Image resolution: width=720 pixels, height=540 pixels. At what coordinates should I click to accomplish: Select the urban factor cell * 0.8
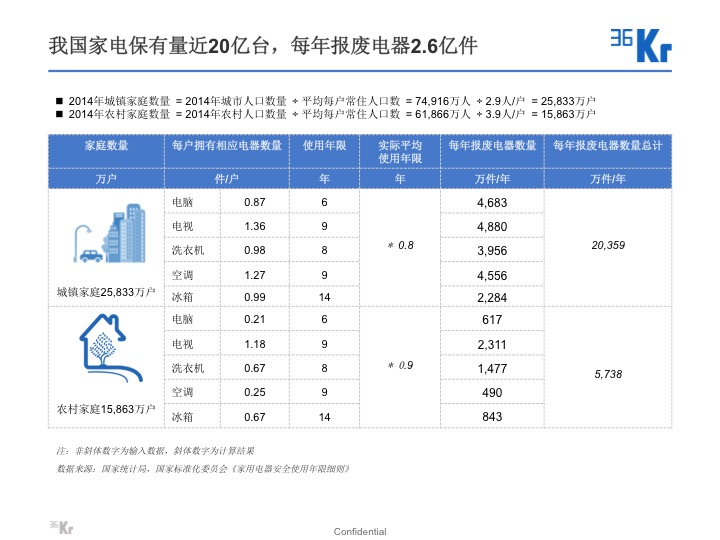click(x=400, y=245)
